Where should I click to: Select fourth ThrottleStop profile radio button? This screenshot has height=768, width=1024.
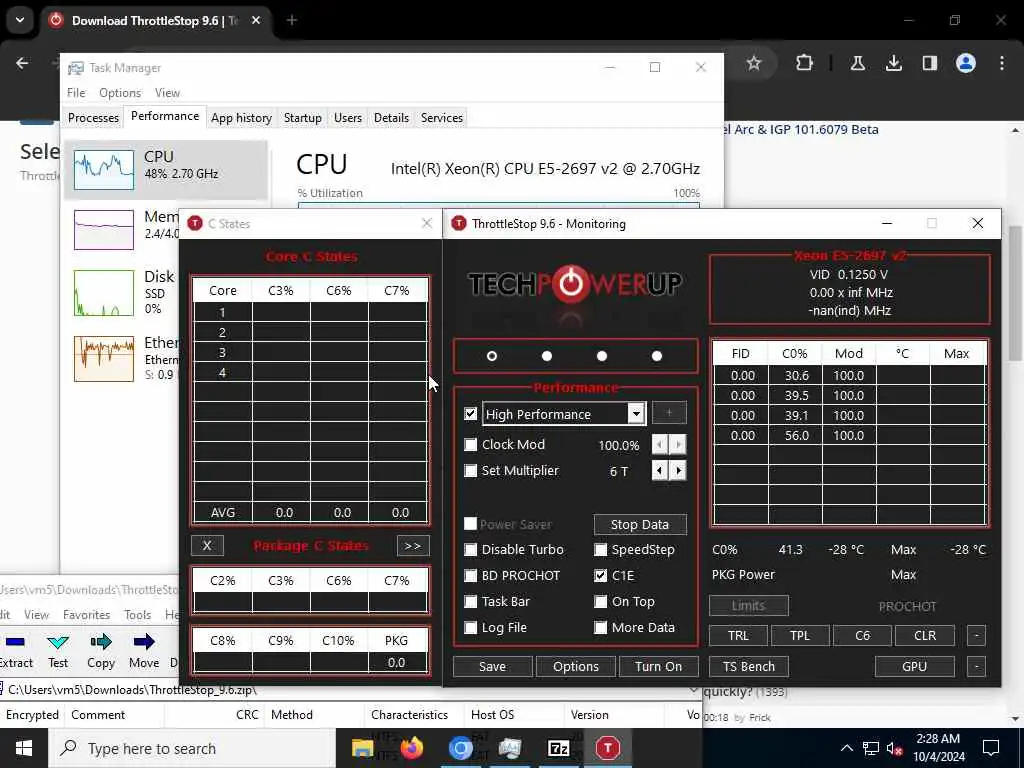coord(657,356)
